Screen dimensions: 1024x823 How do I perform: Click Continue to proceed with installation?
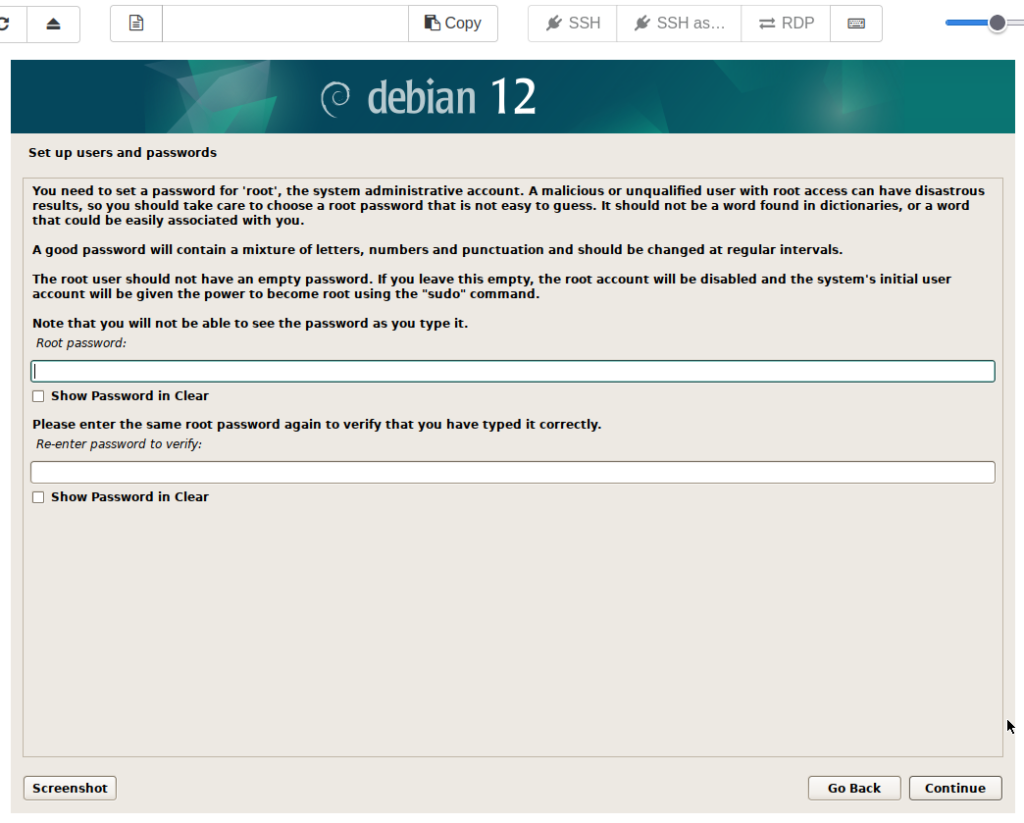click(955, 788)
